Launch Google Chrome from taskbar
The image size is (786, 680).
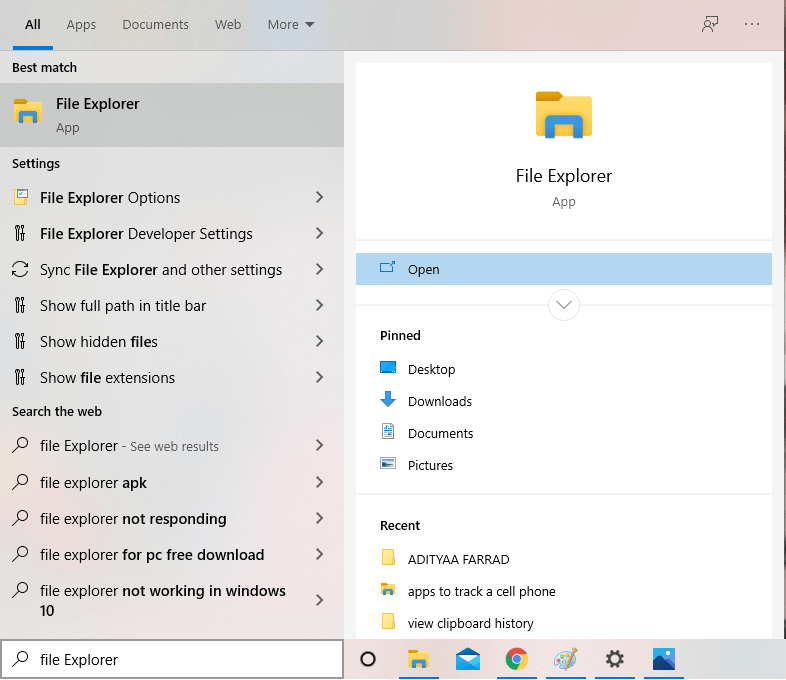516,659
